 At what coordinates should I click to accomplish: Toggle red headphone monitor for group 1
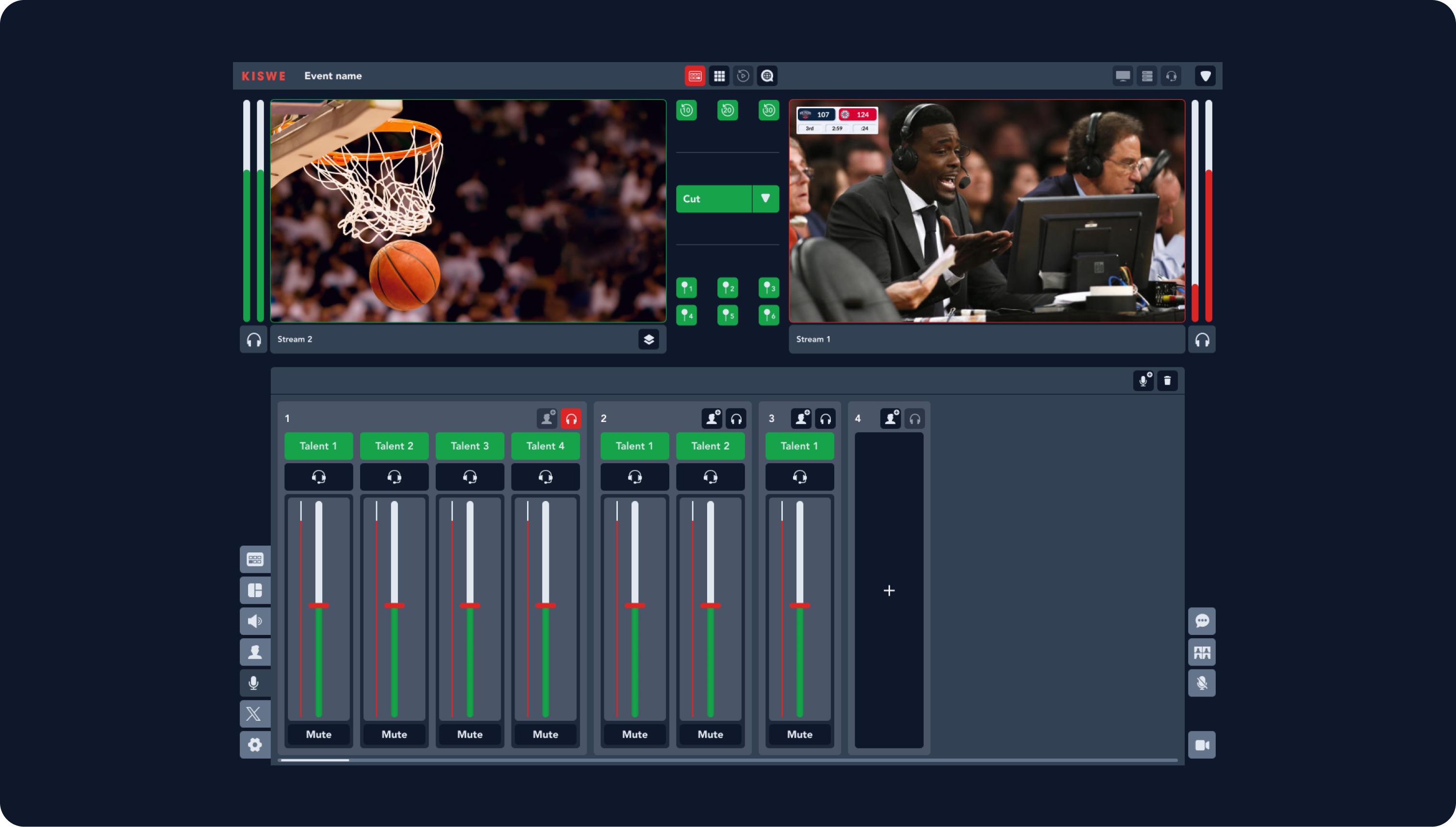click(x=571, y=419)
